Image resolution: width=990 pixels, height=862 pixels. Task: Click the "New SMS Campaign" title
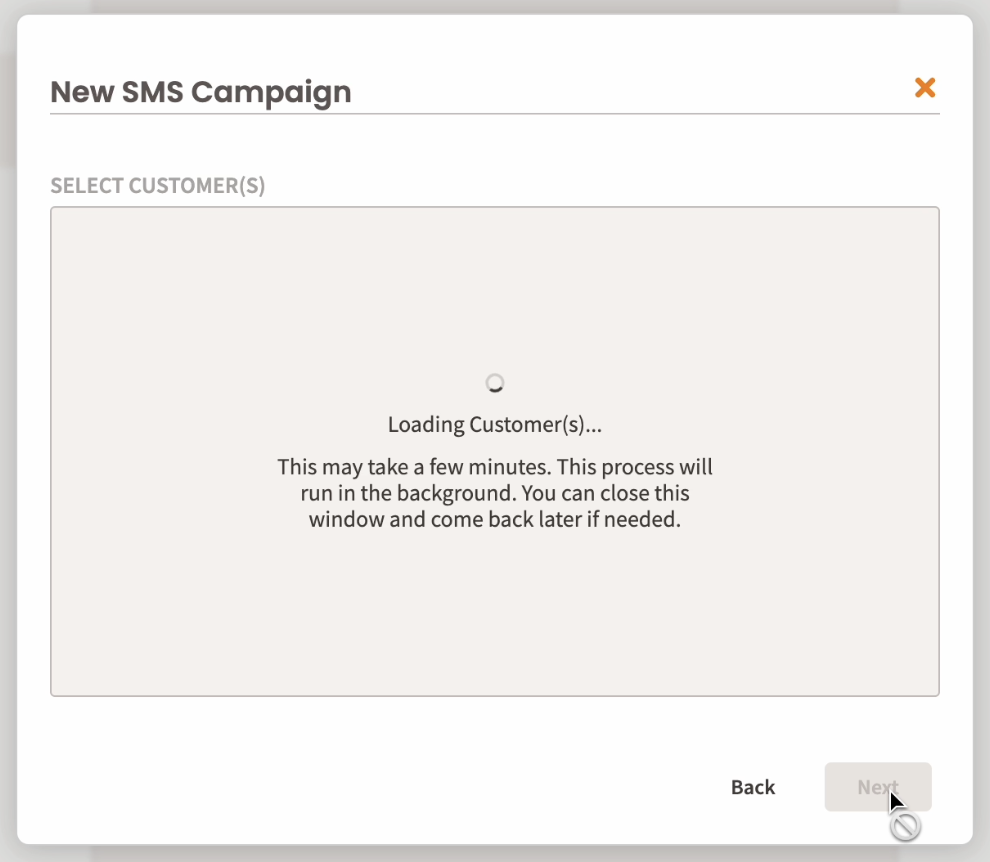(200, 92)
